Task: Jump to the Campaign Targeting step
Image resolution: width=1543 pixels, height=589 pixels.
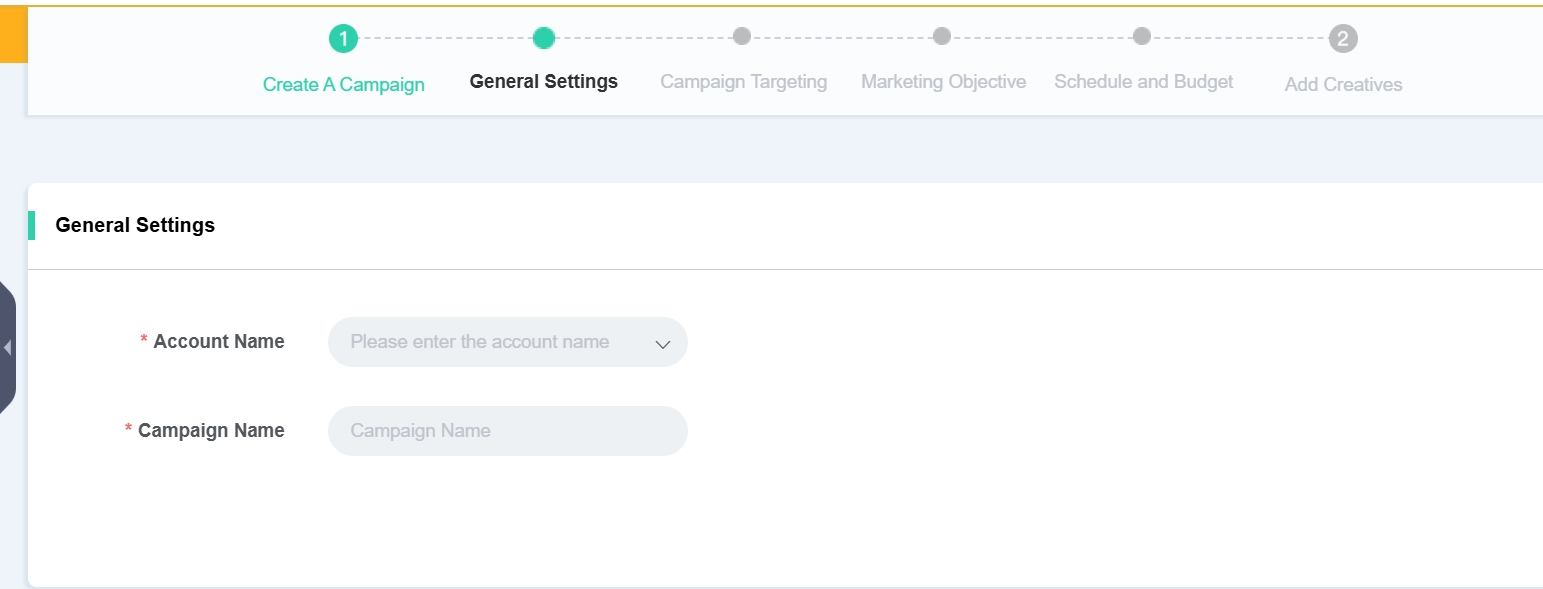Action: [743, 82]
